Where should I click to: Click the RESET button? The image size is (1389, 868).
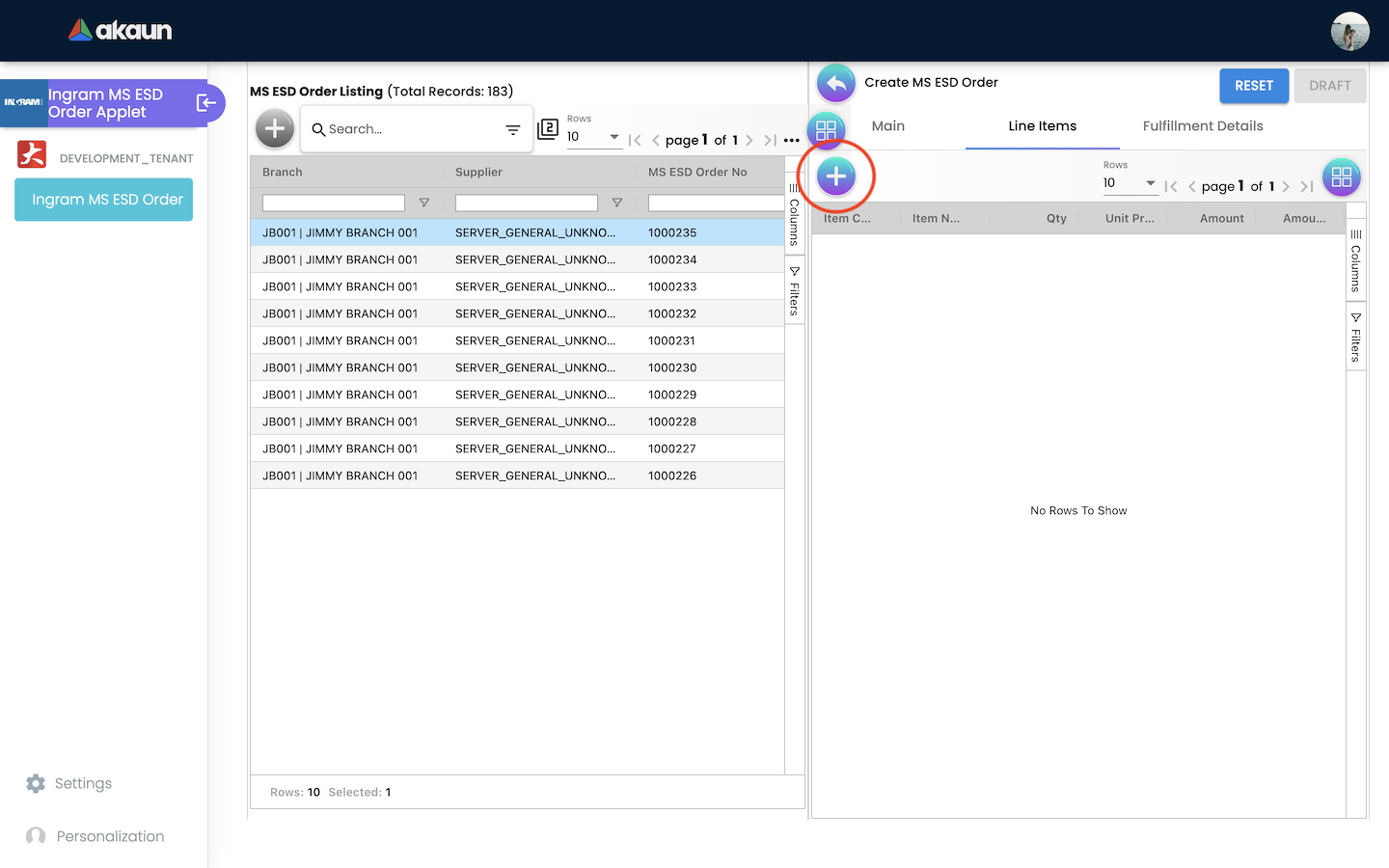point(1253,86)
